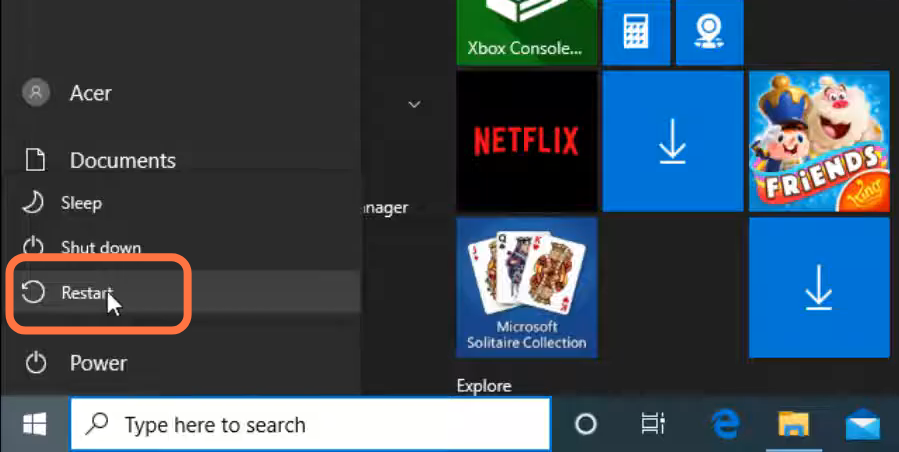The width and height of the screenshot is (899, 452).
Task: Collapse the app group chevron
Action: [414, 104]
